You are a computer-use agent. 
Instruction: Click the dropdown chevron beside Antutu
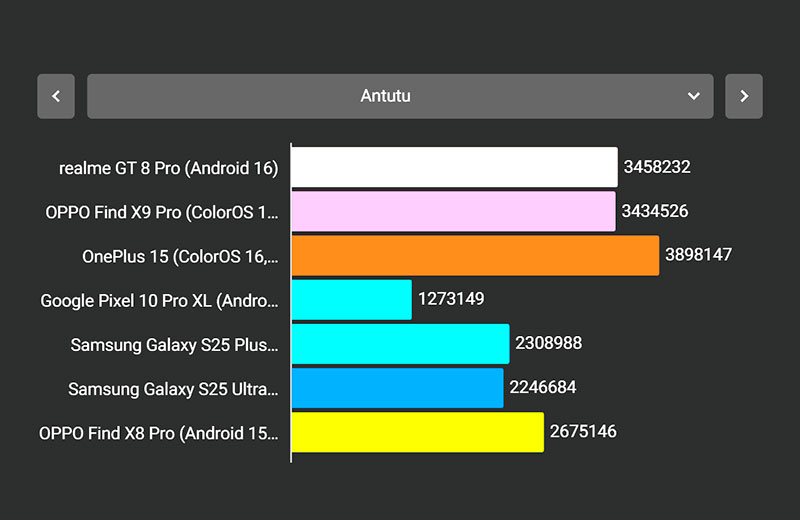694,96
